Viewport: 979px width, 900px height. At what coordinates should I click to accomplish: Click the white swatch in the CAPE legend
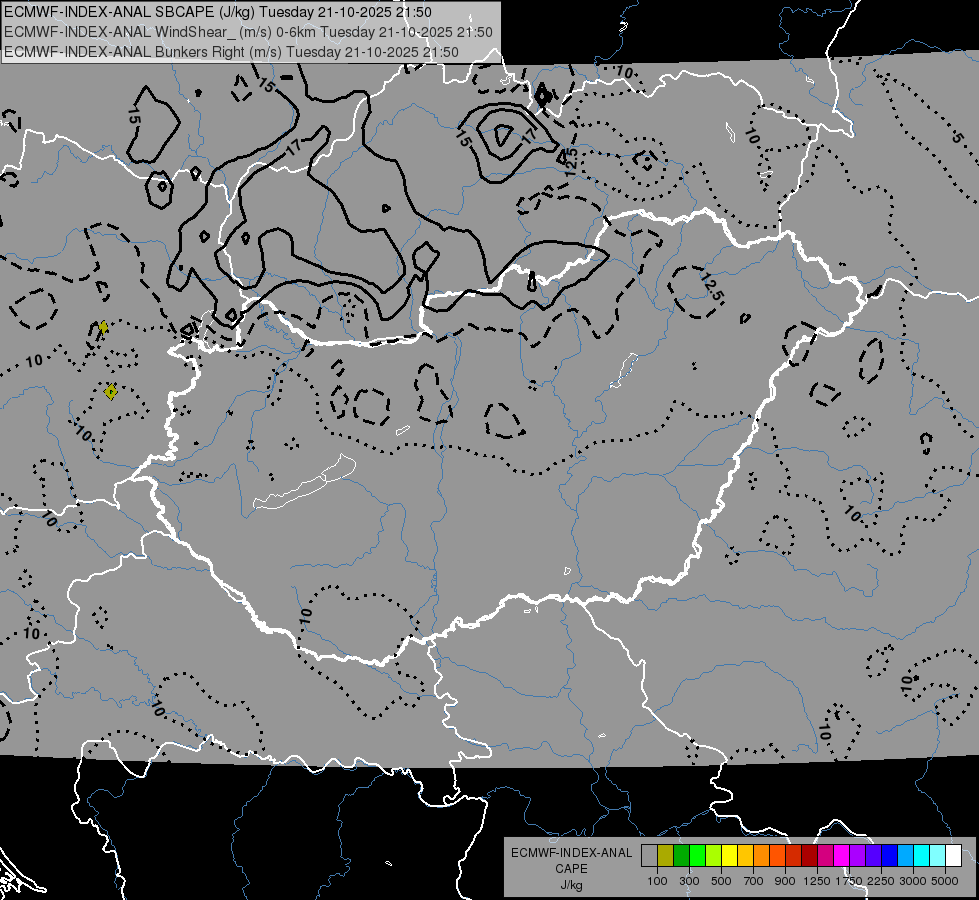tap(953, 856)
